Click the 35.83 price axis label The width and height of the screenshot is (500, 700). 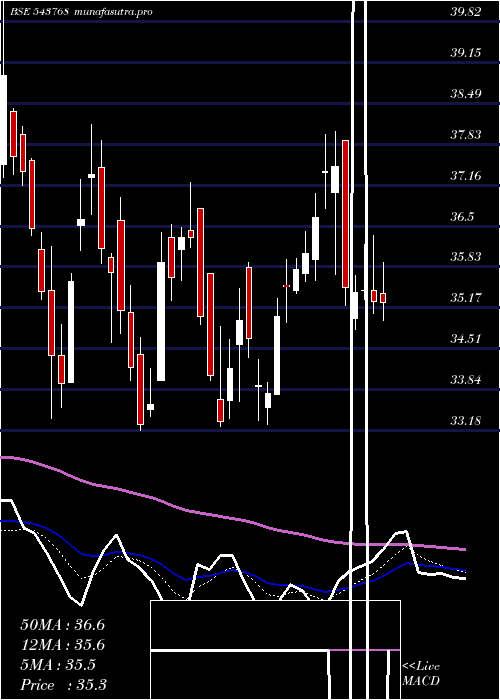click(x=466, y=257)
